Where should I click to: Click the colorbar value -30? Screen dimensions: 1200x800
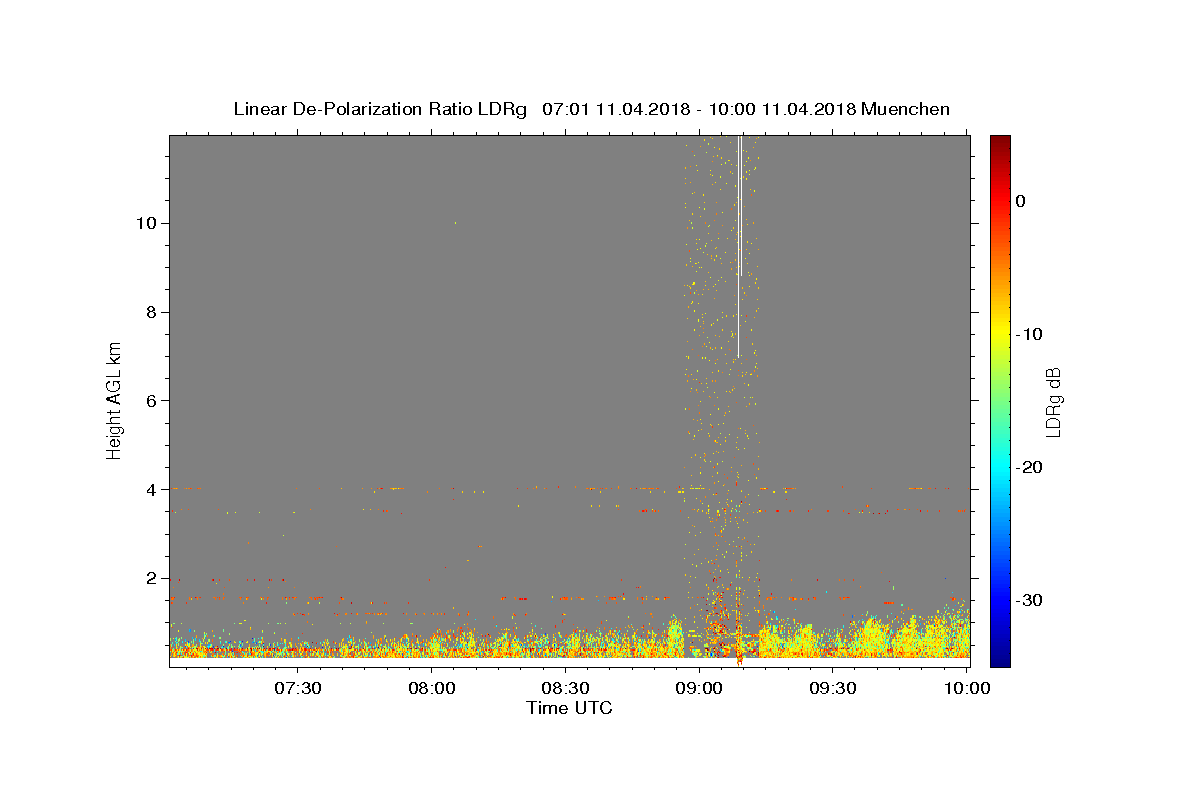click(x=1029, y=600)
